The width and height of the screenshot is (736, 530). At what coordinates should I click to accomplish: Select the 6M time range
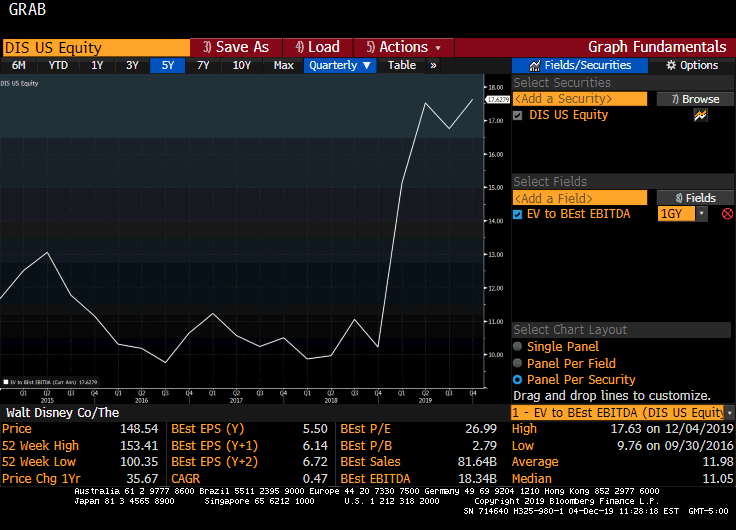tap(18, 65)
